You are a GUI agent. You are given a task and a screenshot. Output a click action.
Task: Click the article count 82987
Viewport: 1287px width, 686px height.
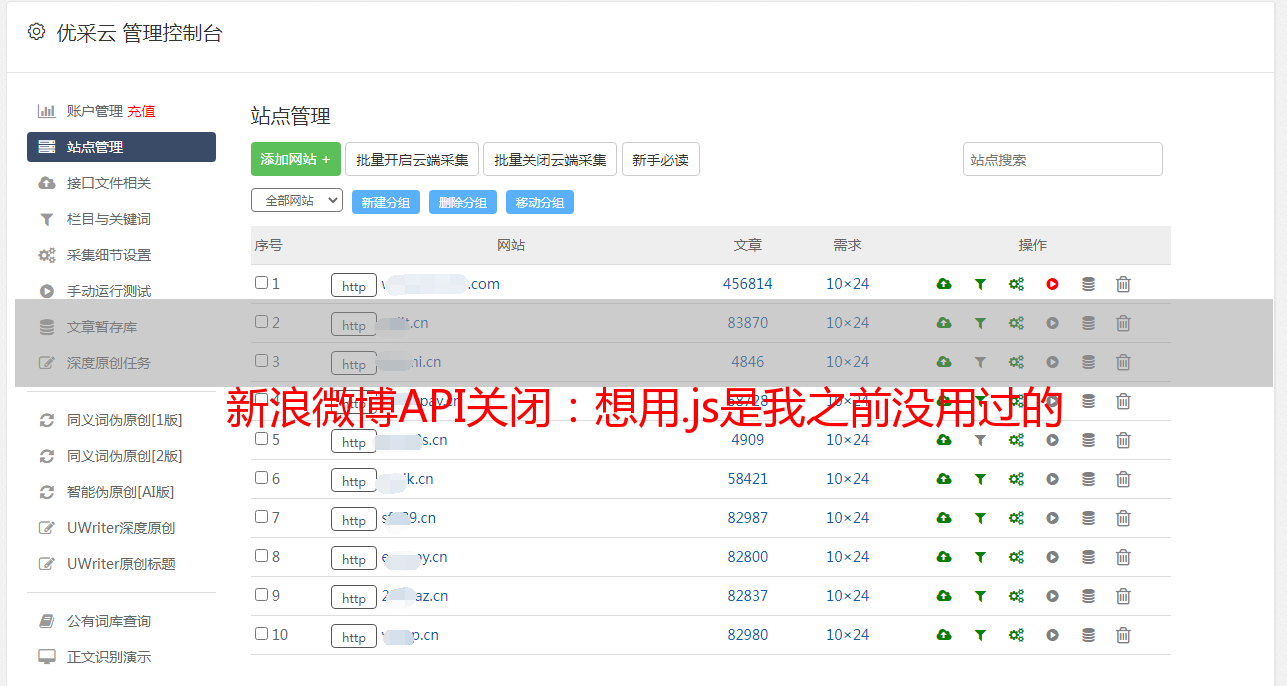point(748,518)
